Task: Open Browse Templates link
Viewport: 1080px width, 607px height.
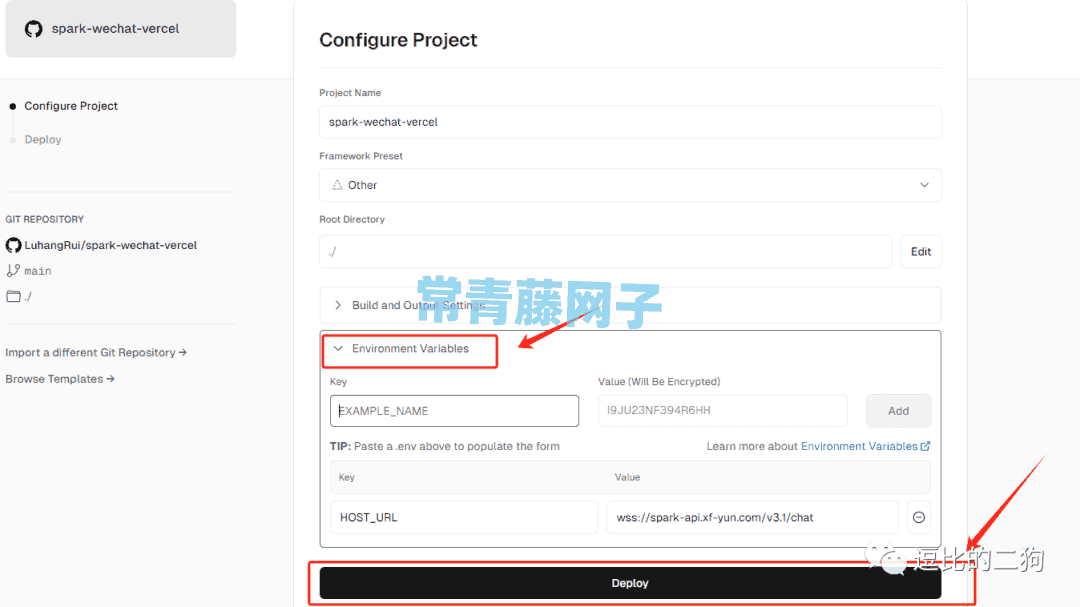Action: [x=60, y=379]
